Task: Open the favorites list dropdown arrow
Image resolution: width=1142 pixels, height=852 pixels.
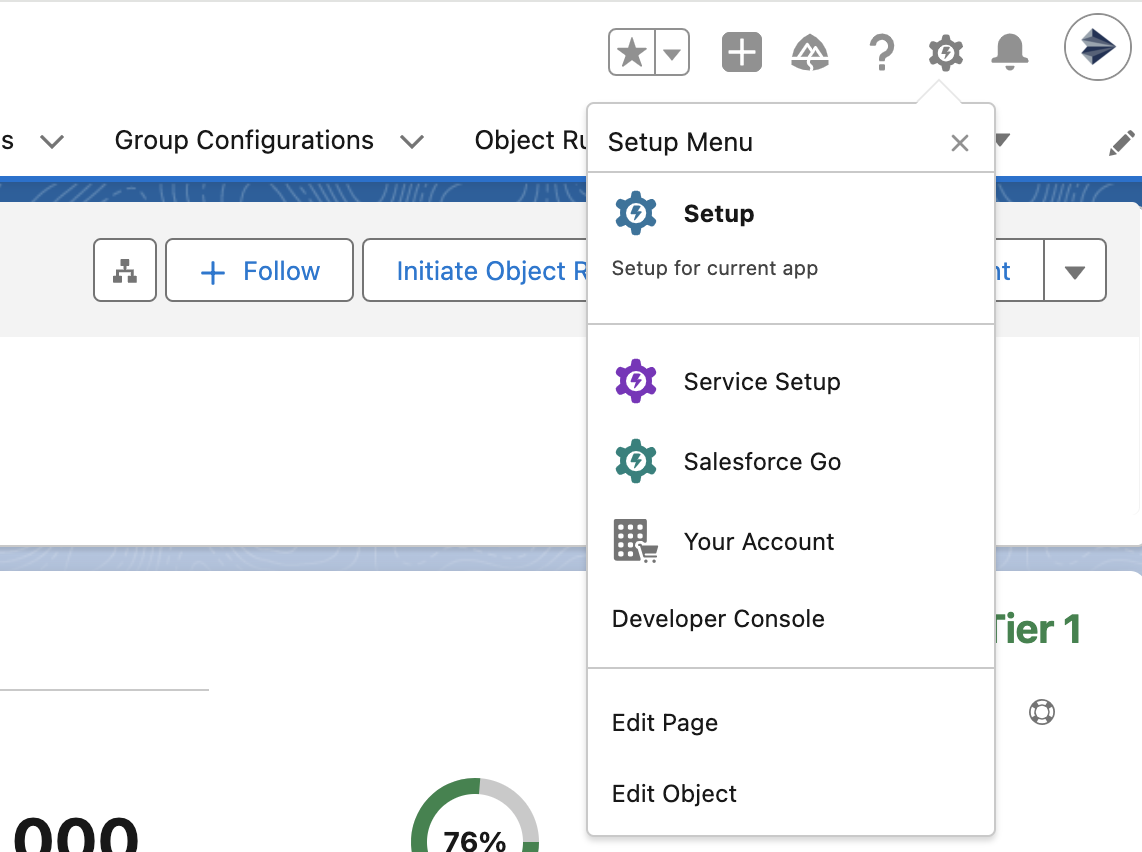Action: tap(672, 52)
